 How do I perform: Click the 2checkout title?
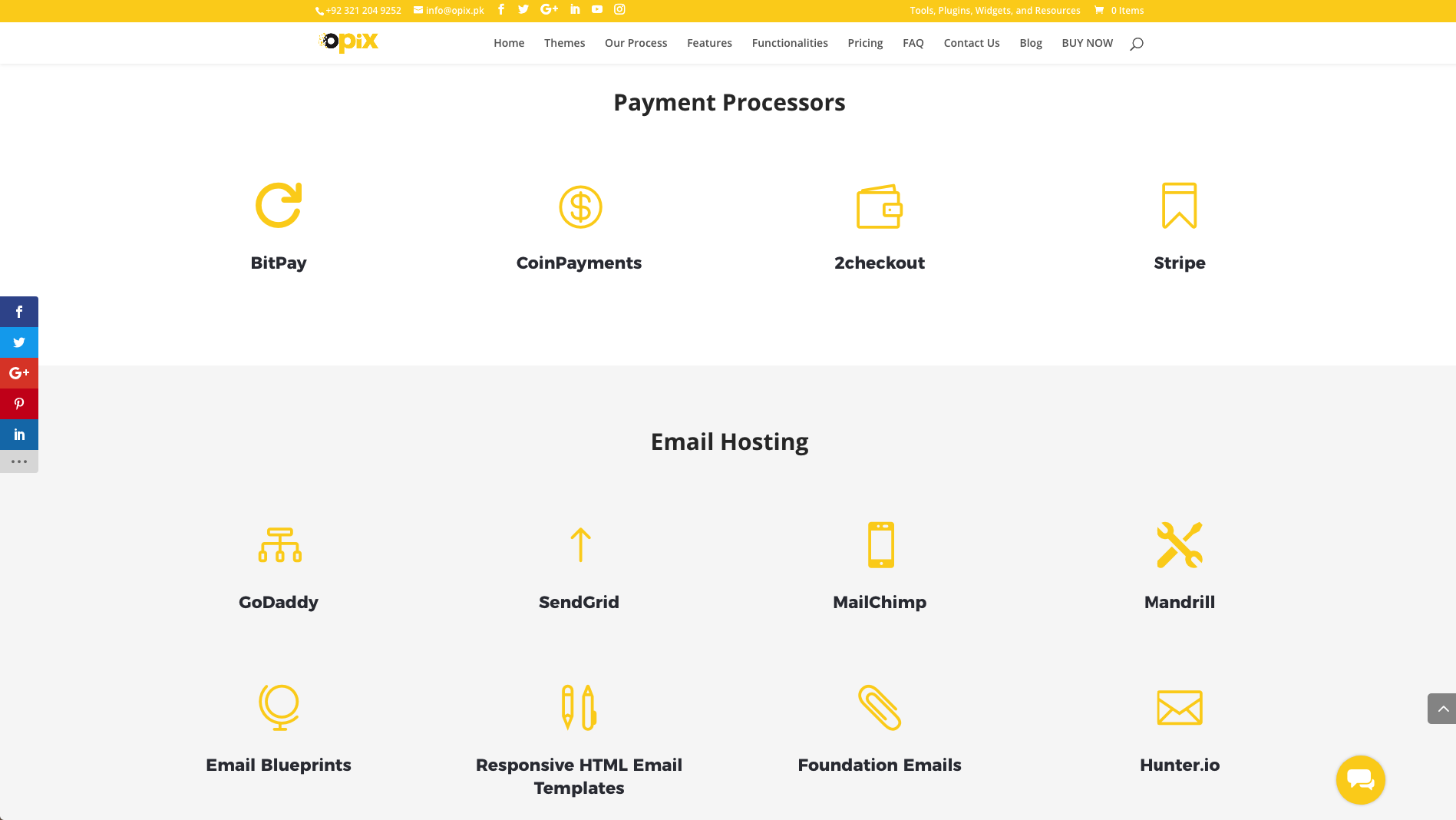[x=880, y=263]
